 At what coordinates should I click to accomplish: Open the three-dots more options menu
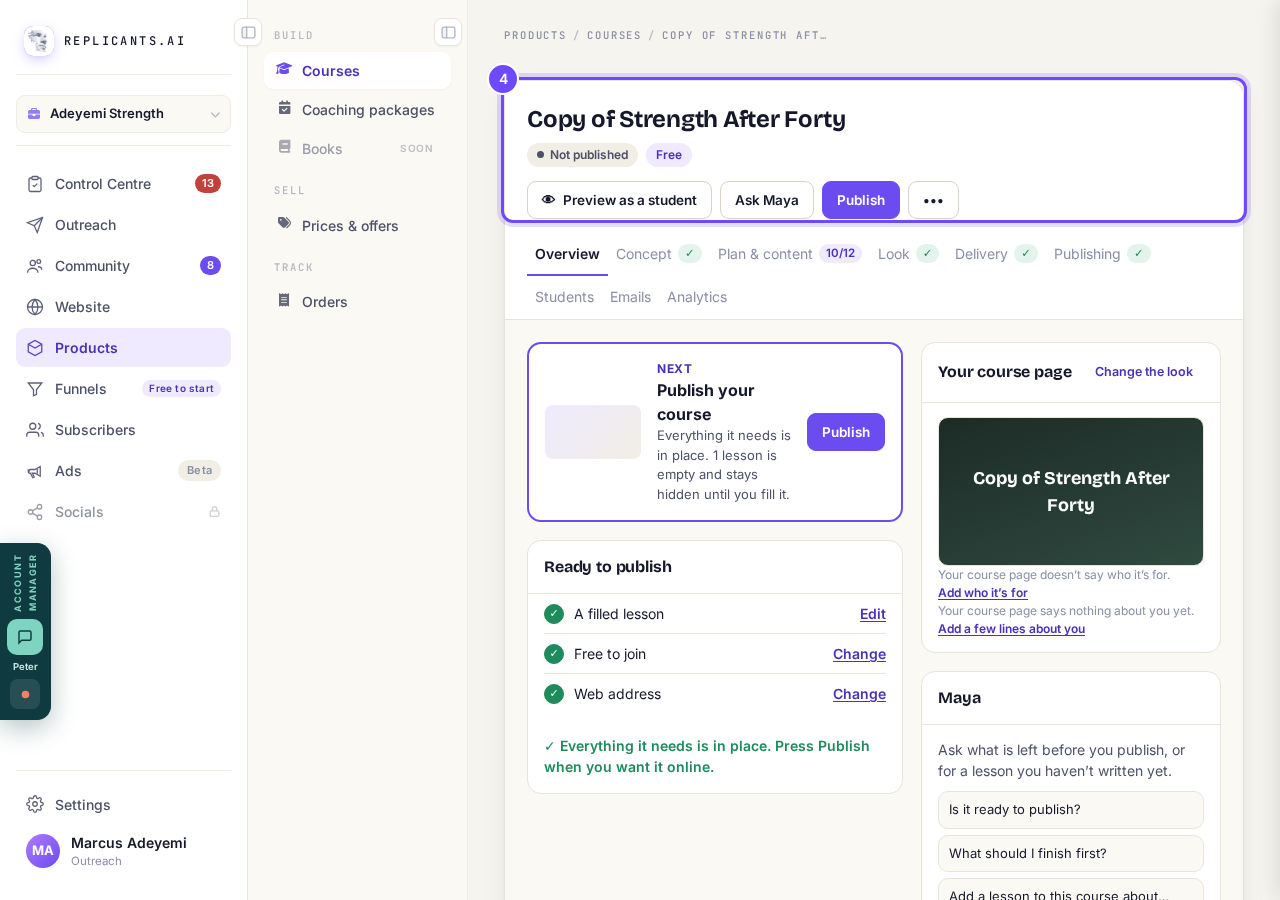933,200
